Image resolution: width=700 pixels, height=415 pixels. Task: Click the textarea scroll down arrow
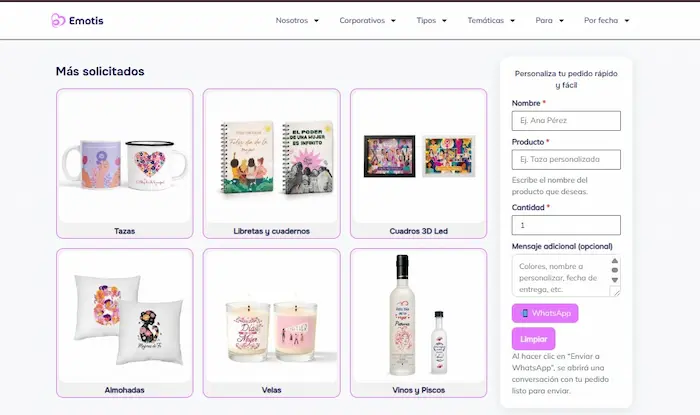tap(615, 280)
